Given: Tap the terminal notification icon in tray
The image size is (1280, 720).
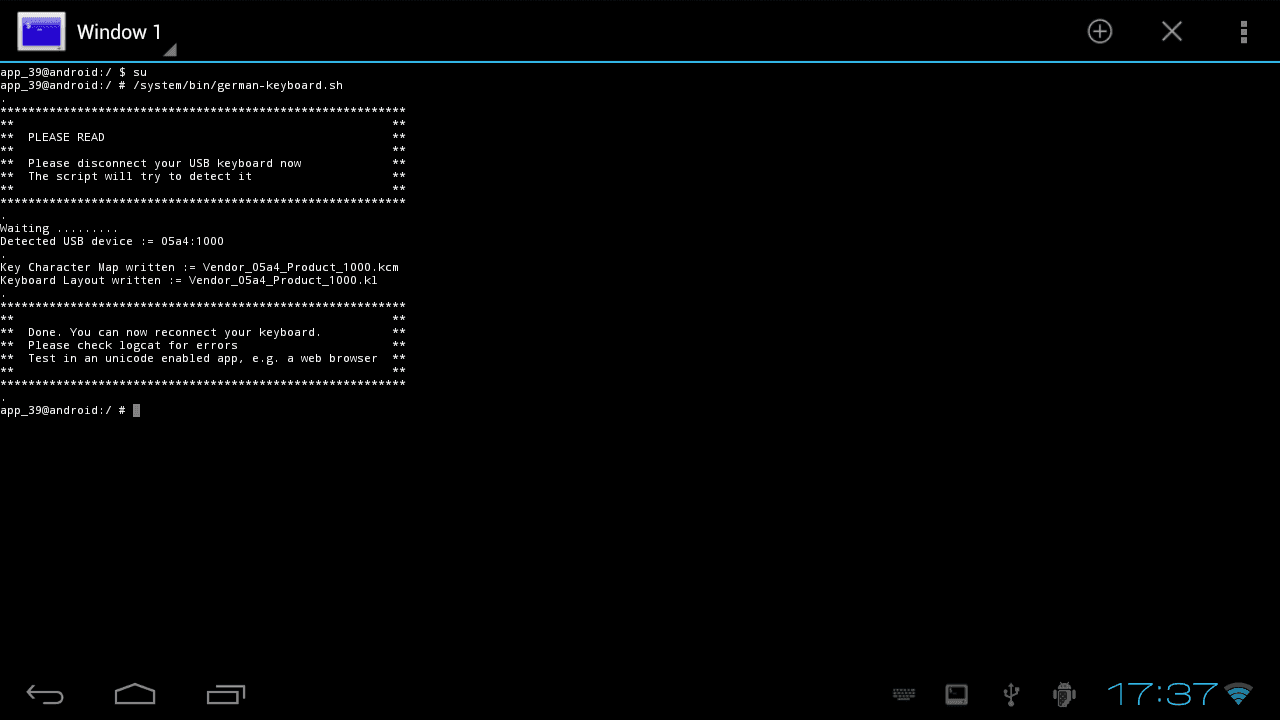Looking at the screenshot, I should [957, 694].
